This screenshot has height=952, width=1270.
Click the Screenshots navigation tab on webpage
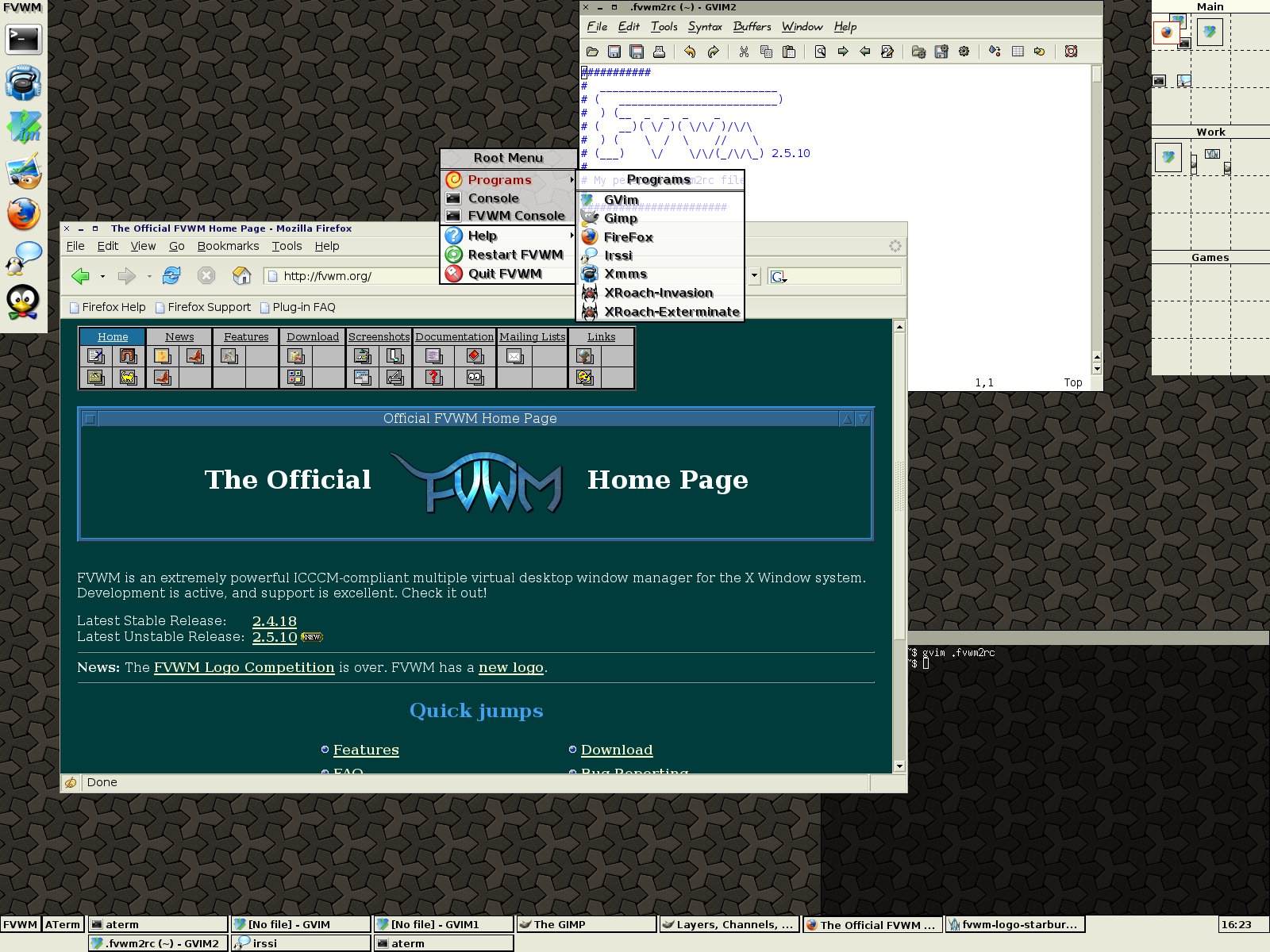pos(379,336)
